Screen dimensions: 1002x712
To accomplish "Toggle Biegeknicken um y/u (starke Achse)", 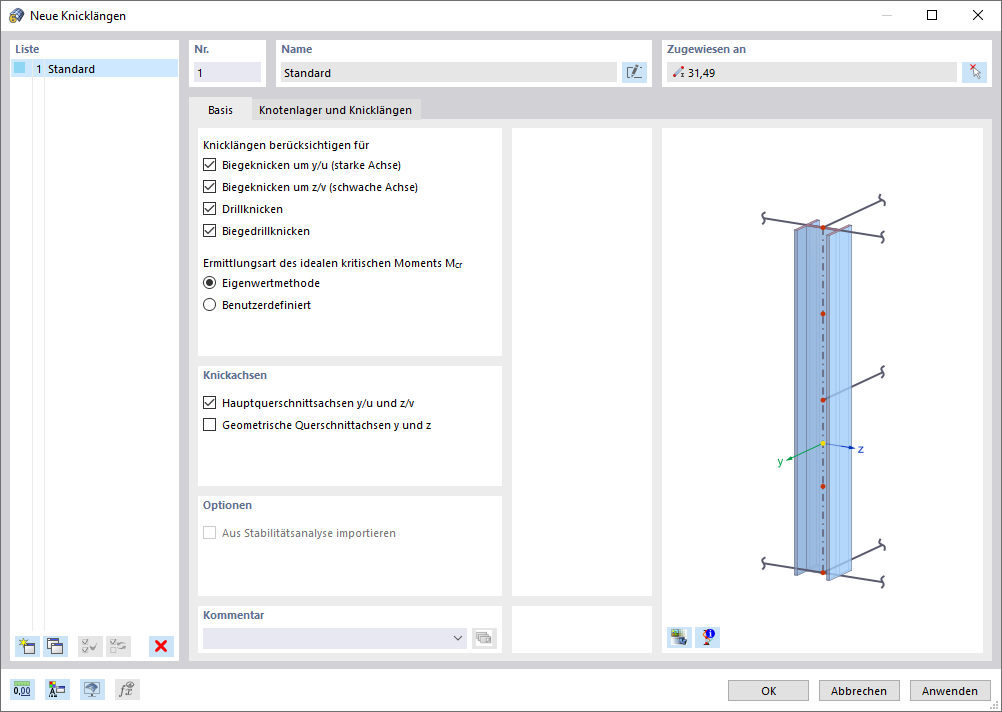I will point(210,165).
